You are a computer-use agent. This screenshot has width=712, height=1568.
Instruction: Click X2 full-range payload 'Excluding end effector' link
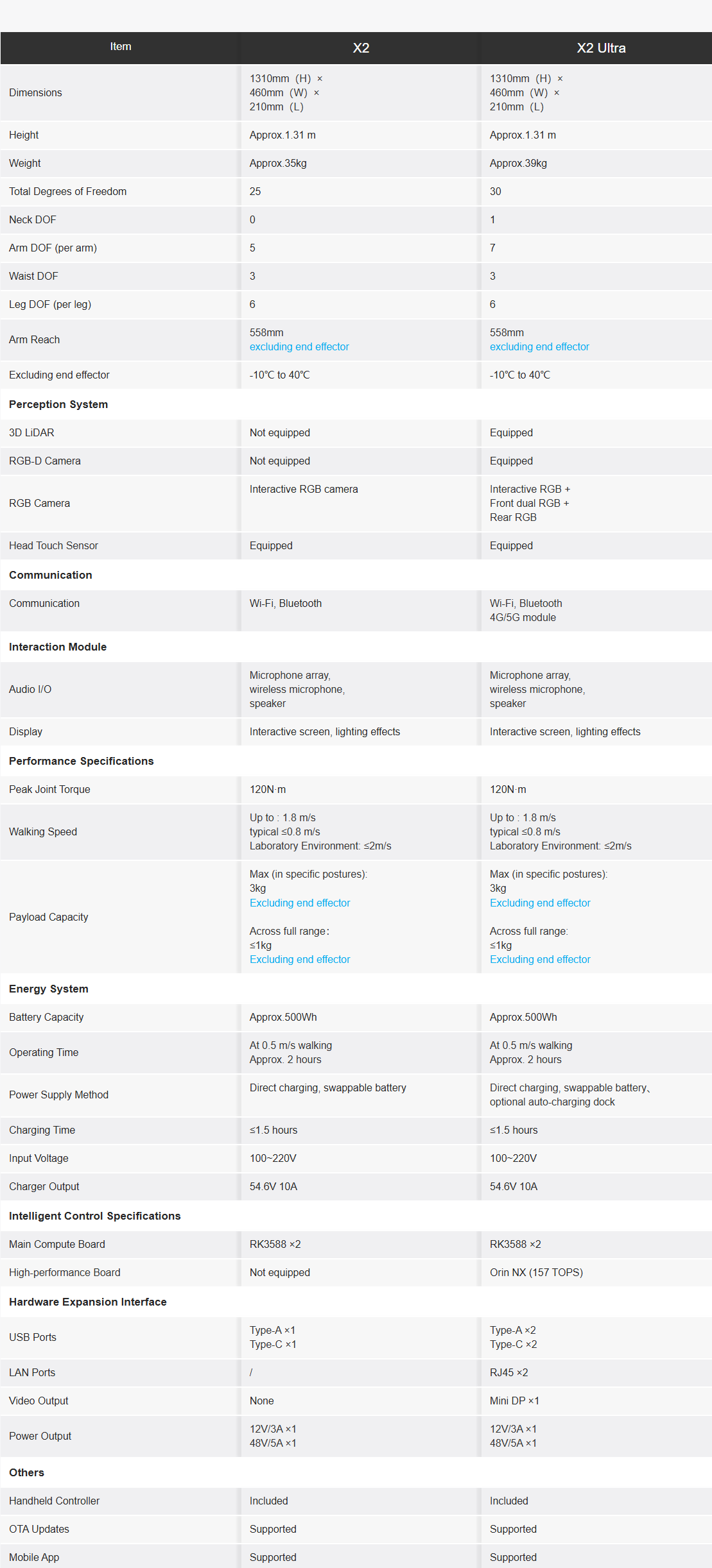[x=300, y=960]
